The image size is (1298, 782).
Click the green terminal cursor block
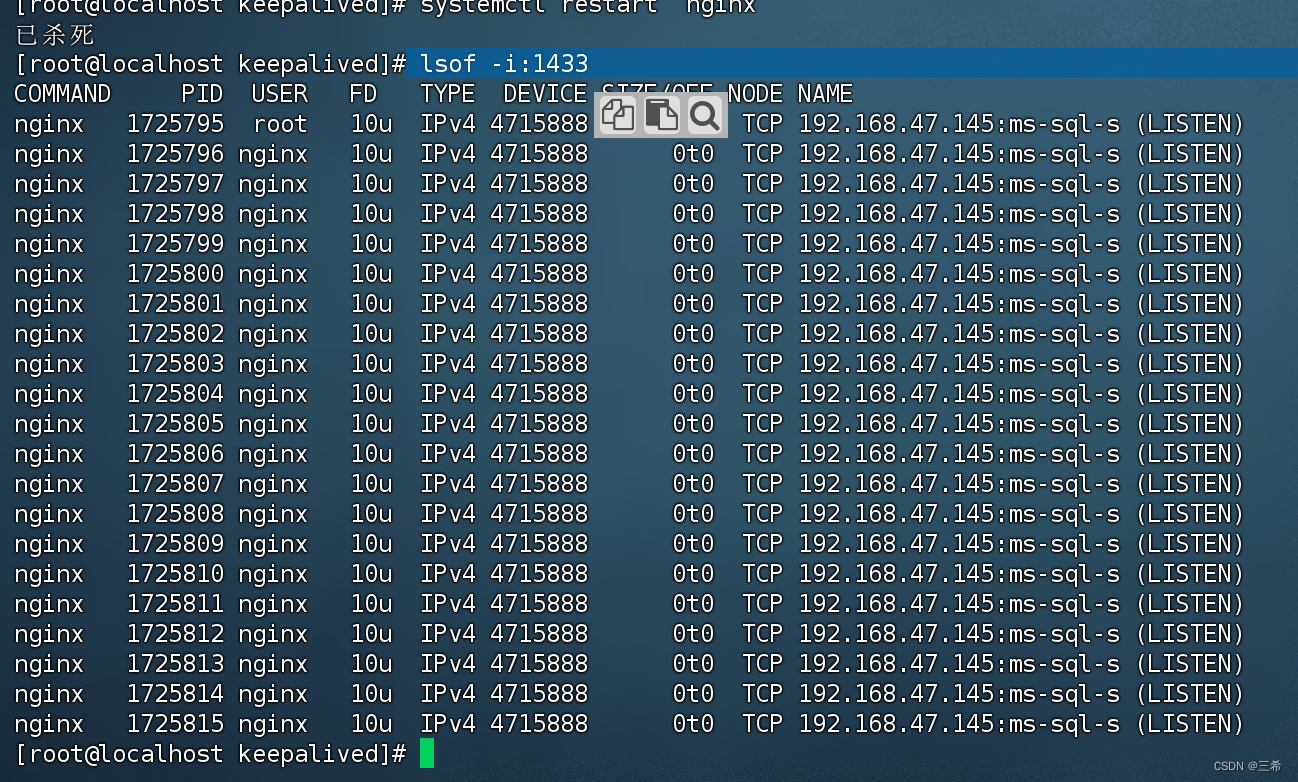(x=428, y=754)
